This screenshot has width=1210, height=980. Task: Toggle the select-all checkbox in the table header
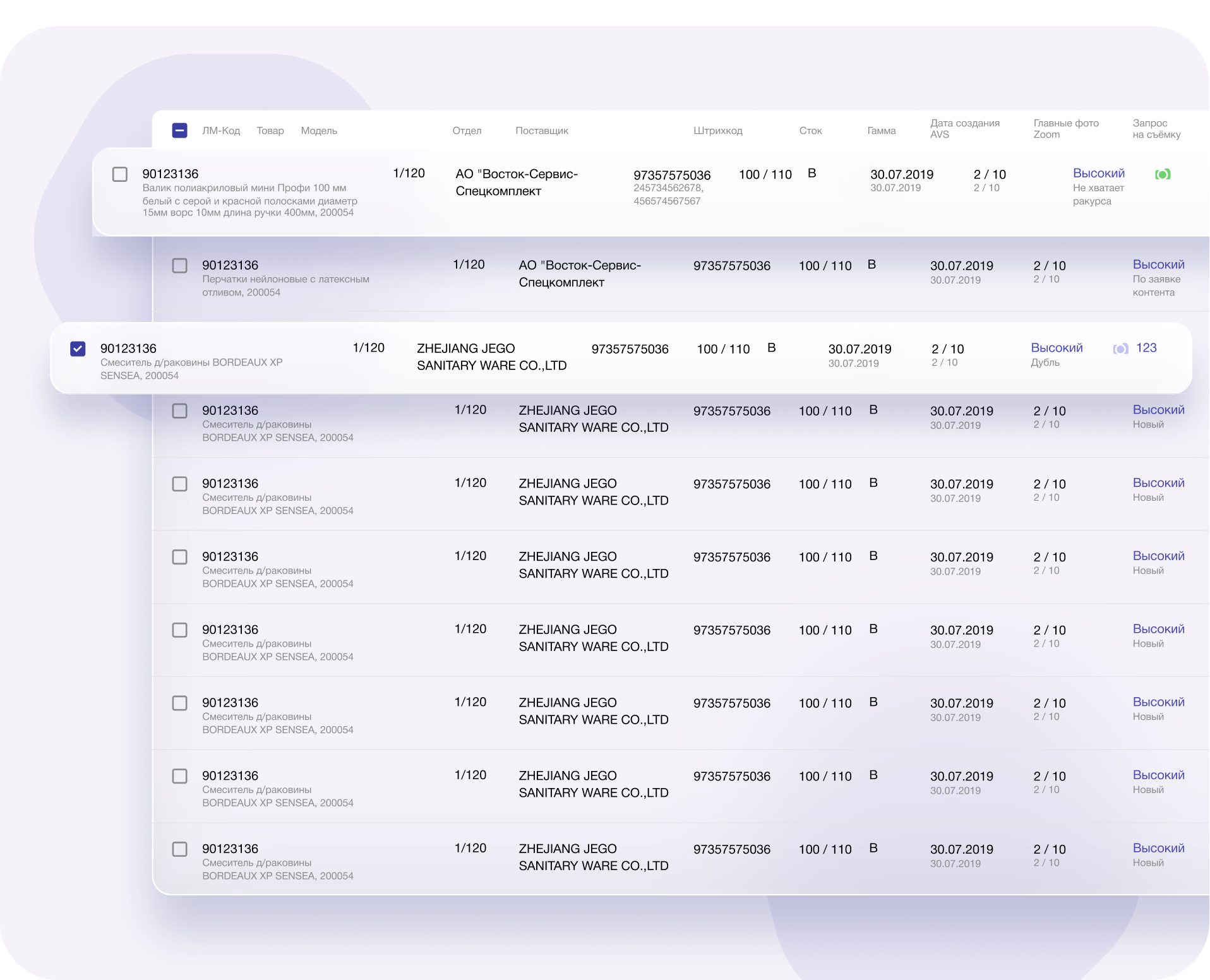point(179,131)
